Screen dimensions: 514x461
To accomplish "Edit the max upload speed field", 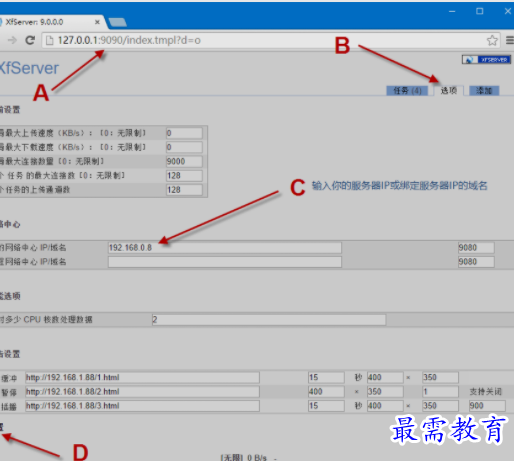I will click(x=184, y=133).
